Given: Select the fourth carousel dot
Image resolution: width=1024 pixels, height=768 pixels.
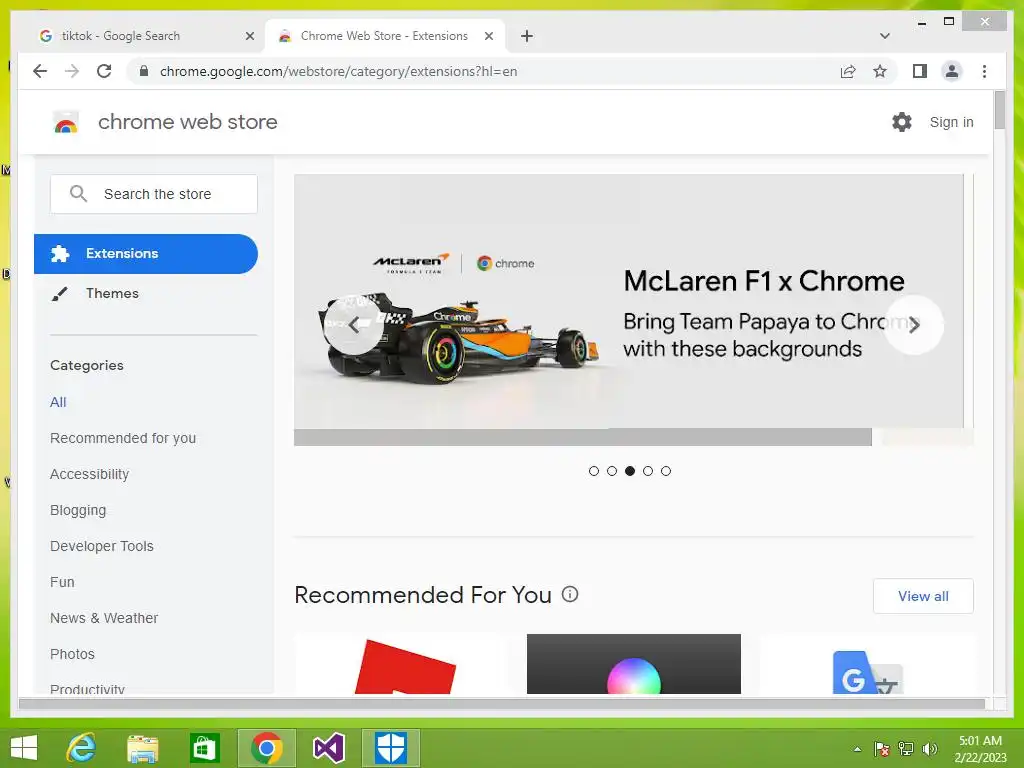Looking at the screenshot, I should coord(648,471).
